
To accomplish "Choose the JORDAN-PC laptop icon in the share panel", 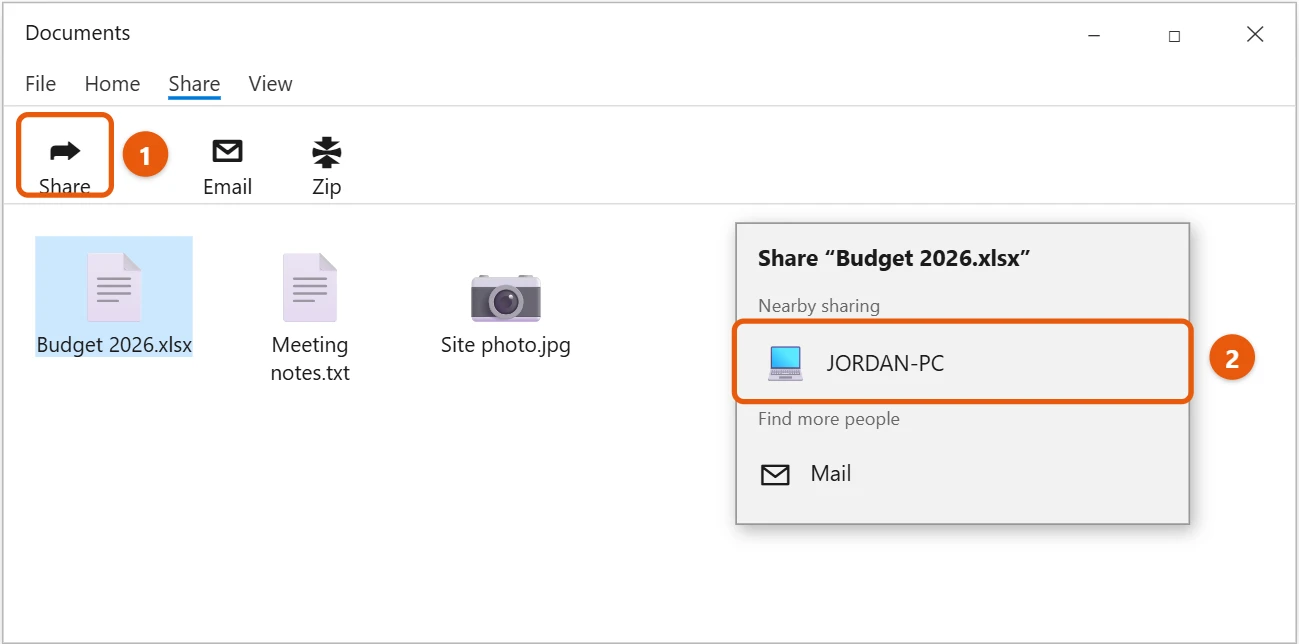I will 785,363.
